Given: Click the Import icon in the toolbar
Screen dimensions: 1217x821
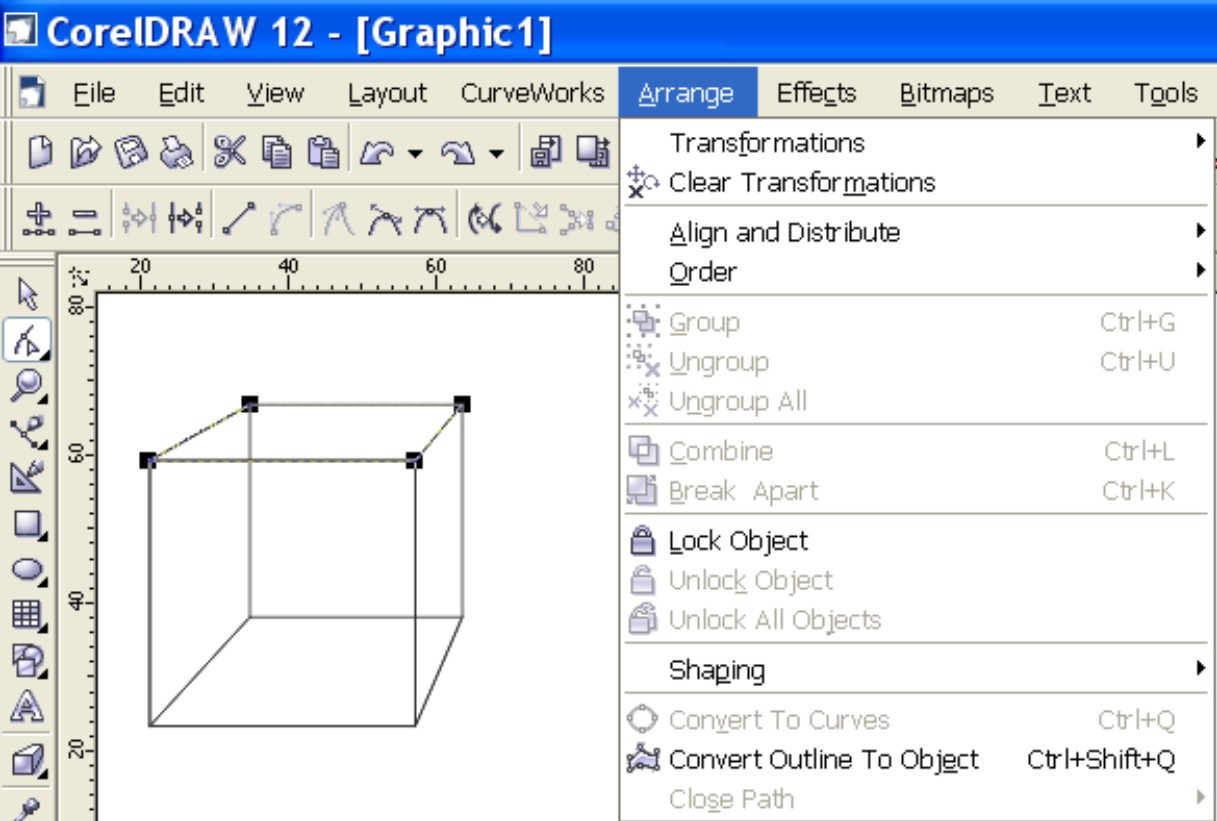Looking at the screenshot, I should (x=547, y=153).
